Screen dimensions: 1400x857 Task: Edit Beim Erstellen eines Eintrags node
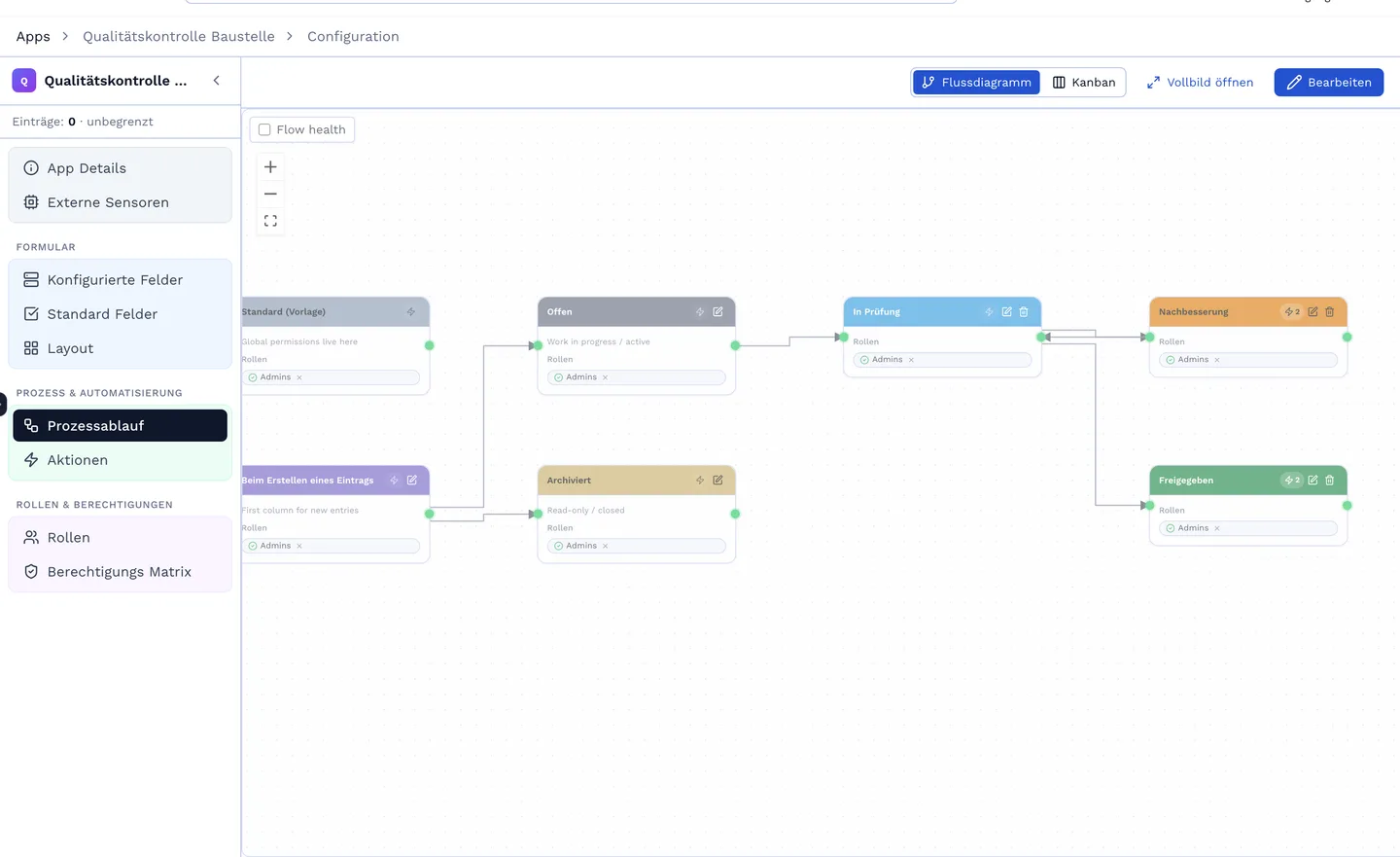[x=412, y=481]
